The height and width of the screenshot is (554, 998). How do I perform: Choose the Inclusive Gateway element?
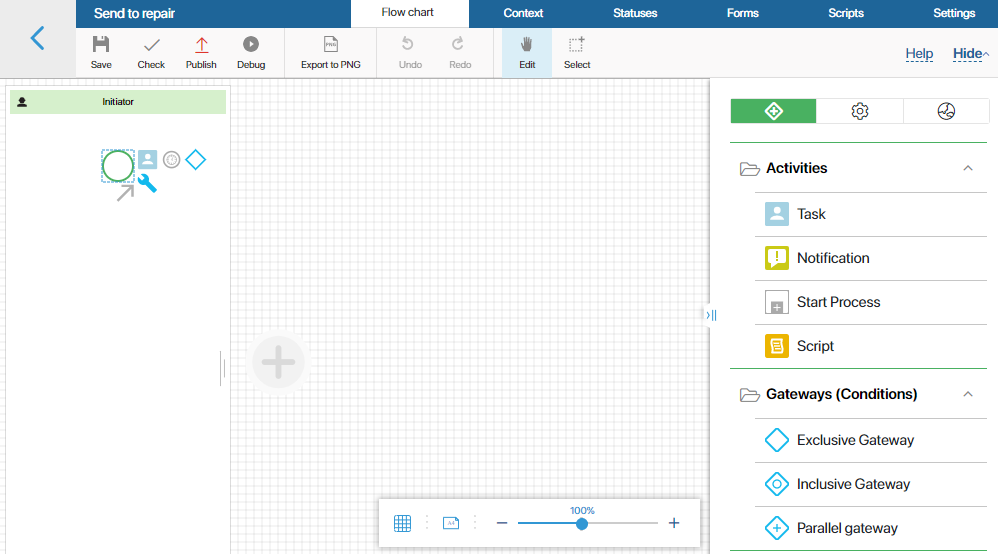click(x=871, y=484)
